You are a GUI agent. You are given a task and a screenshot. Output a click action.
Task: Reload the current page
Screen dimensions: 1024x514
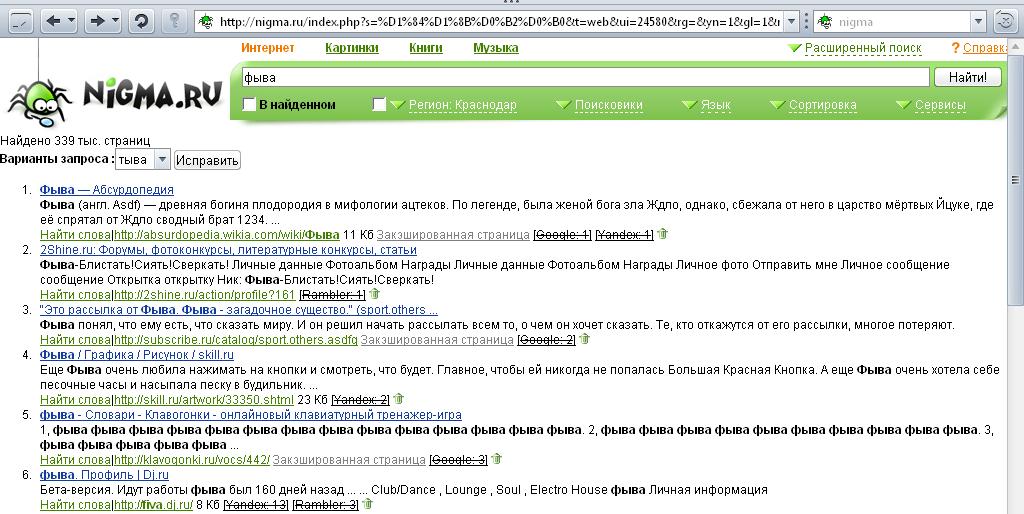(x=140, y=22)
